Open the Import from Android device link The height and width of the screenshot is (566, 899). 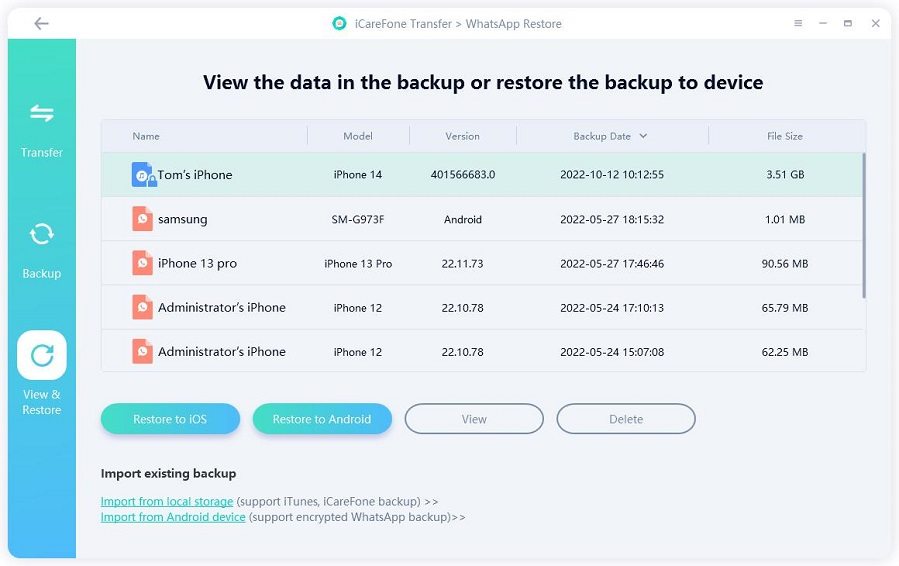tap(173, 517)
